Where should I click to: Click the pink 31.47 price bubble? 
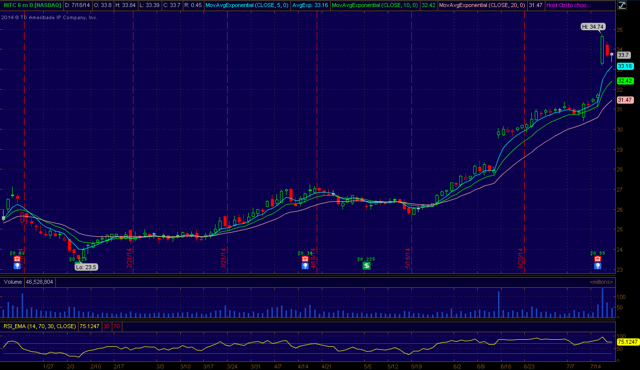[625, 100]
